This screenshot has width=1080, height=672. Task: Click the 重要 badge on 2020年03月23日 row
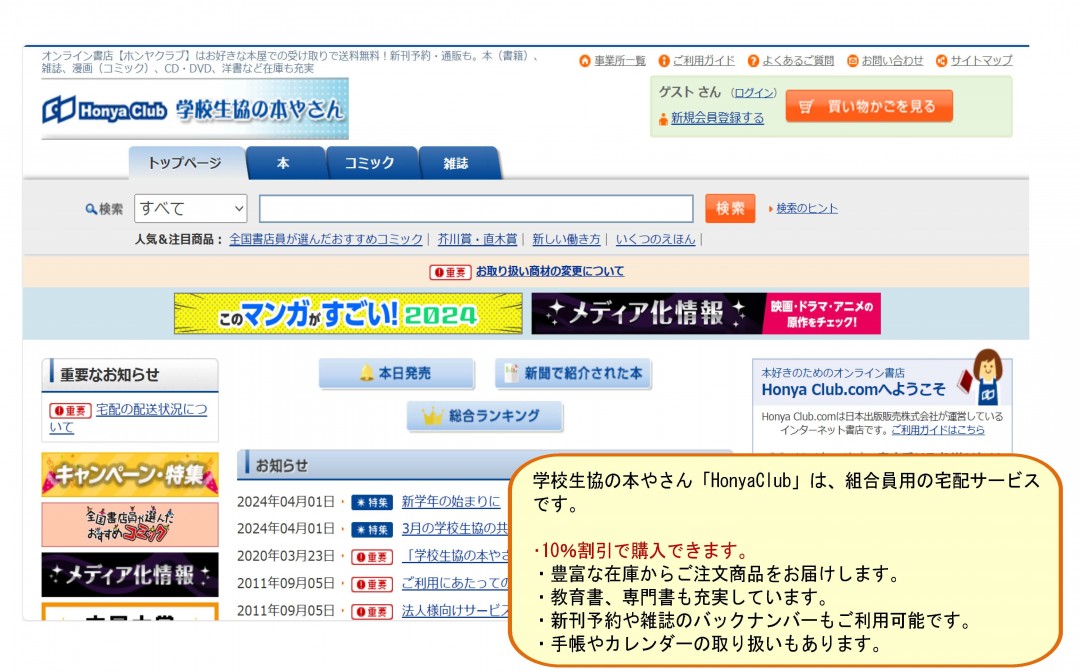[372, 556]
